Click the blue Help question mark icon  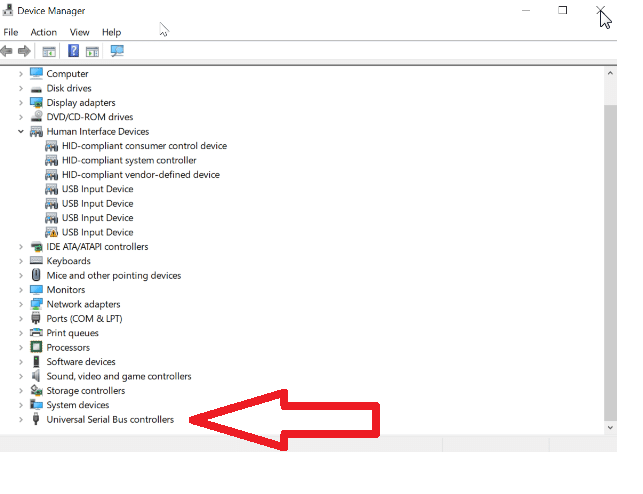[x=73, y=51]
